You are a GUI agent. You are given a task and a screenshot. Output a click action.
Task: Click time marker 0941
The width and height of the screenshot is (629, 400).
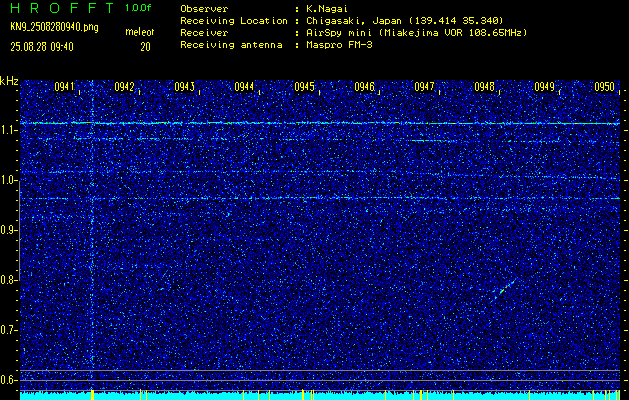coord(65,87)
